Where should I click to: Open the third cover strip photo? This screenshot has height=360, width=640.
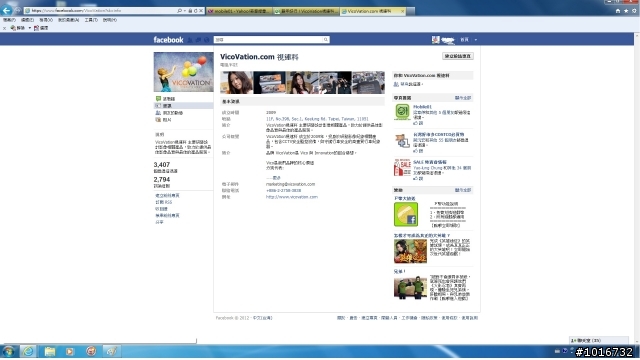[302, 82]
